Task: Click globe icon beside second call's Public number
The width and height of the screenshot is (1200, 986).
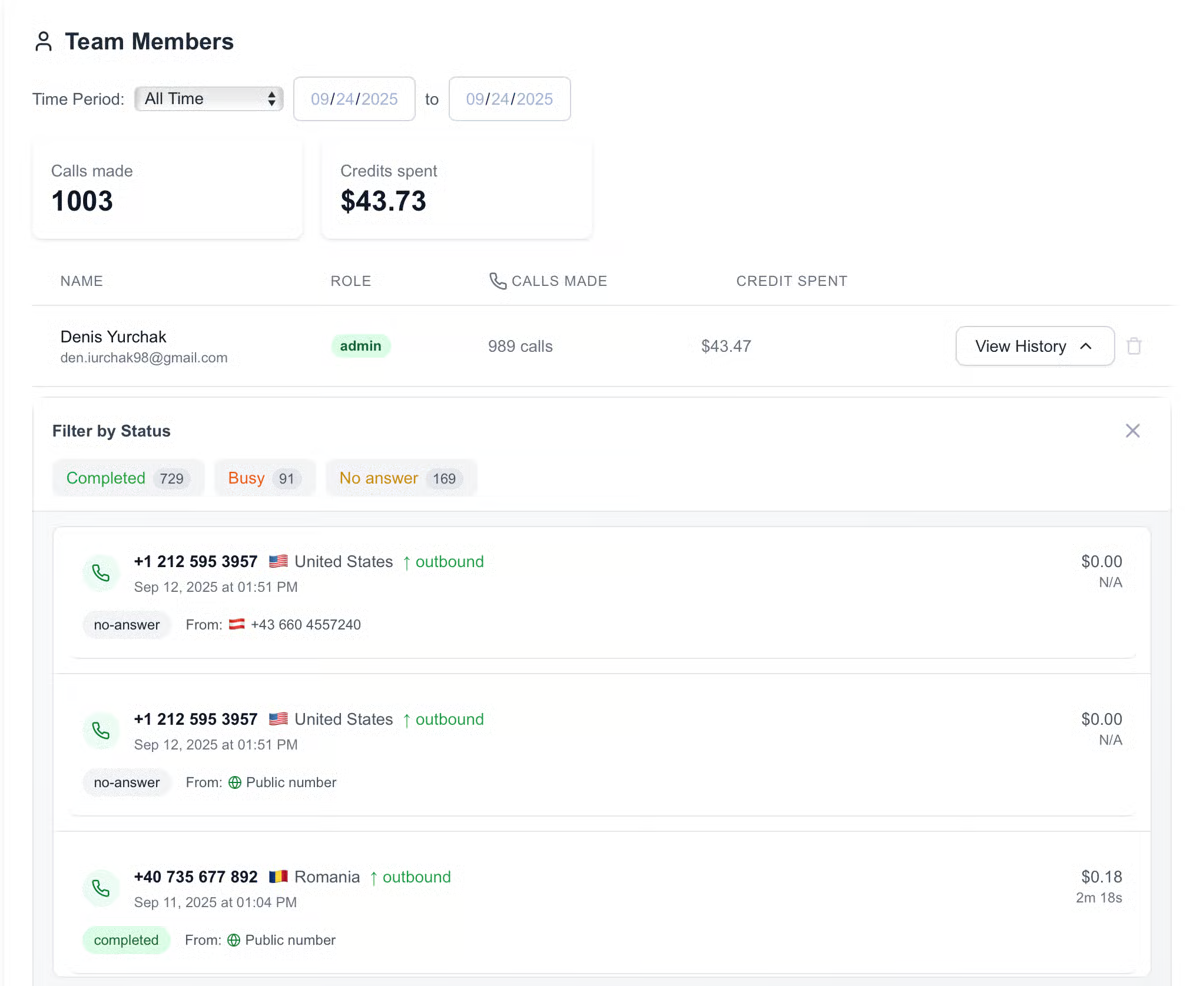Action: (235, 783)
